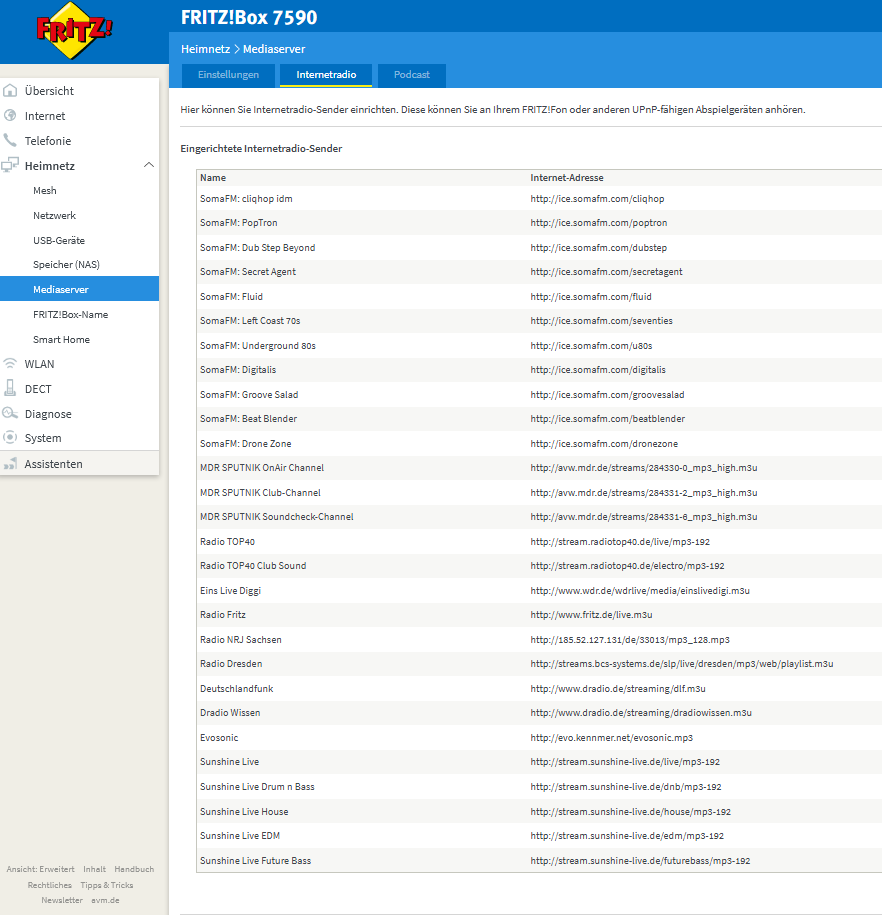The height and width of the screenshot is (915, 882).
Task: Collapse the Heimnetz menu chevron
Action: point(149,165)
